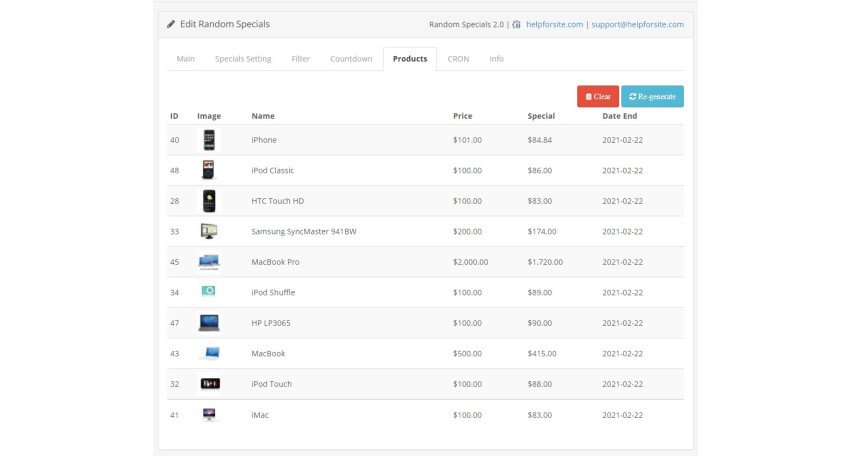Image resolution: width=852 pixels, height=456 pixels.
Task: Click iMac name text
Action: [x=260, y=415]
